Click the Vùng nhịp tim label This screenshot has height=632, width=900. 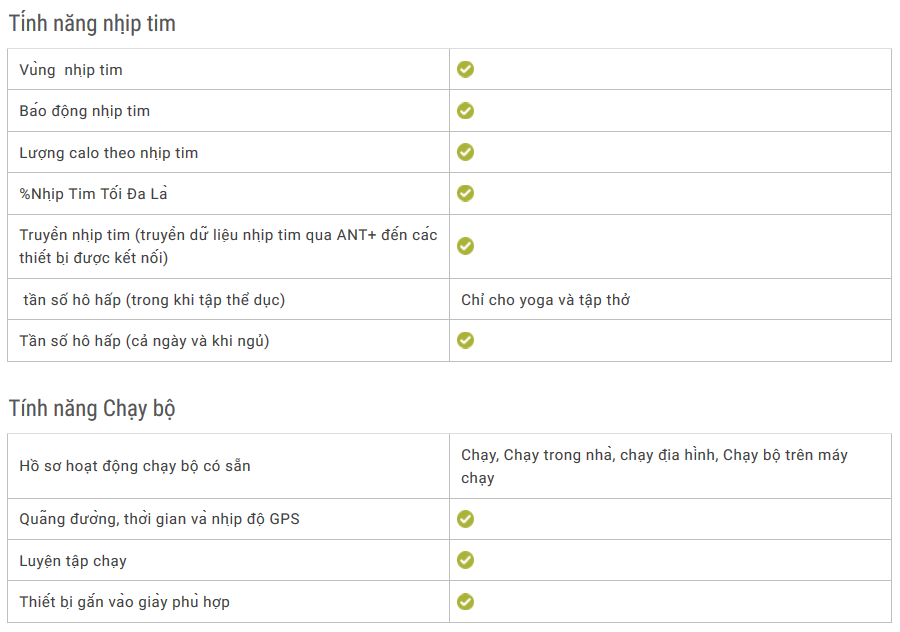[71, 70]
